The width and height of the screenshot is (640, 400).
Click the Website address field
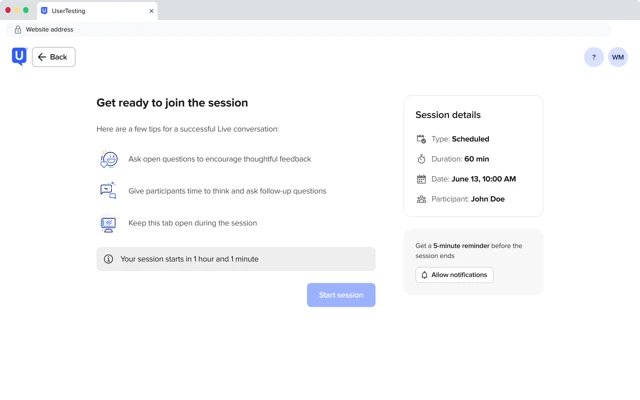pyautogui.click(x=309, y=29)
